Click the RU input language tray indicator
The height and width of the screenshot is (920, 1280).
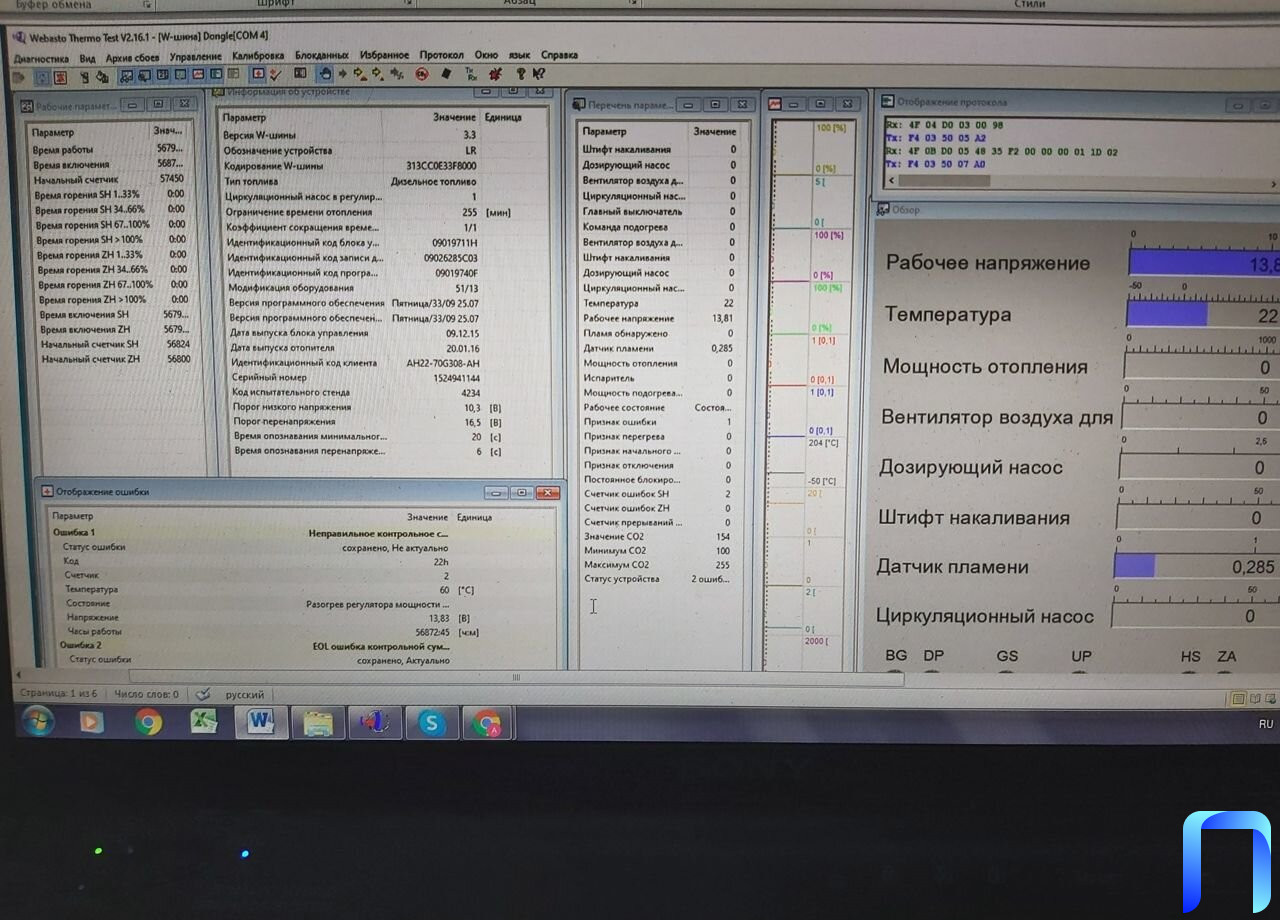(x=1265, y=723)
